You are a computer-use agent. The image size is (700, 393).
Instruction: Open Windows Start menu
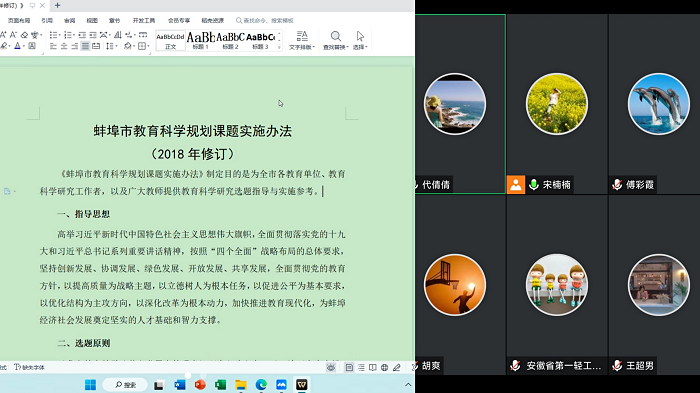(90, 385)
